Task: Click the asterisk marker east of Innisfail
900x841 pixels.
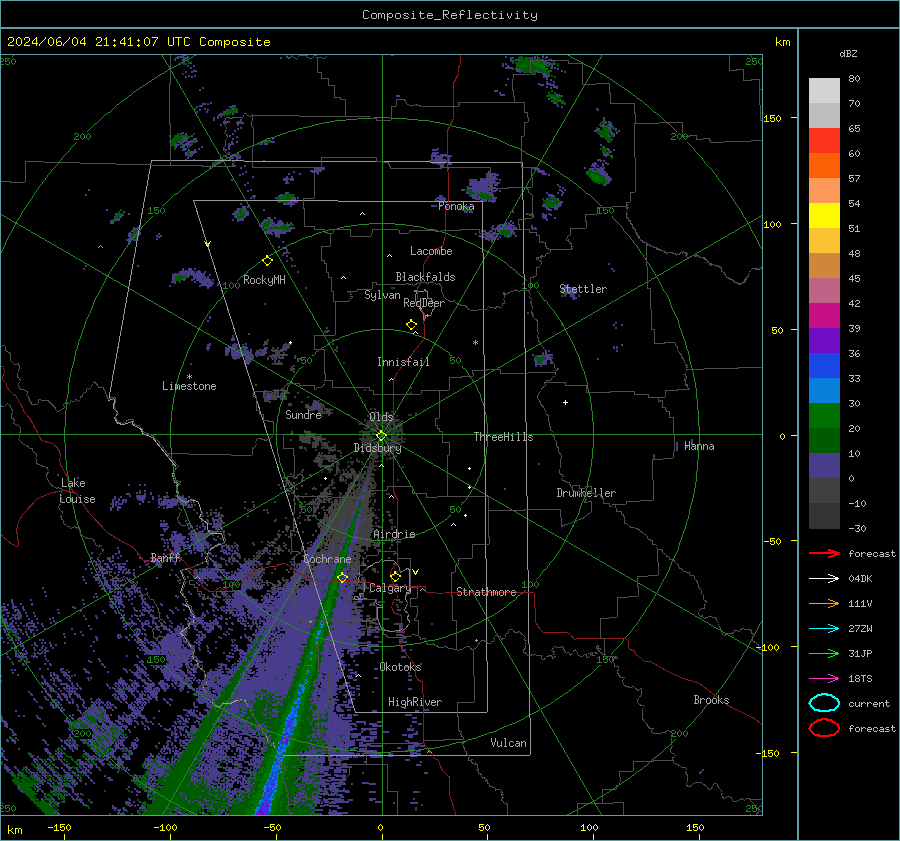Action: point(475,343)
